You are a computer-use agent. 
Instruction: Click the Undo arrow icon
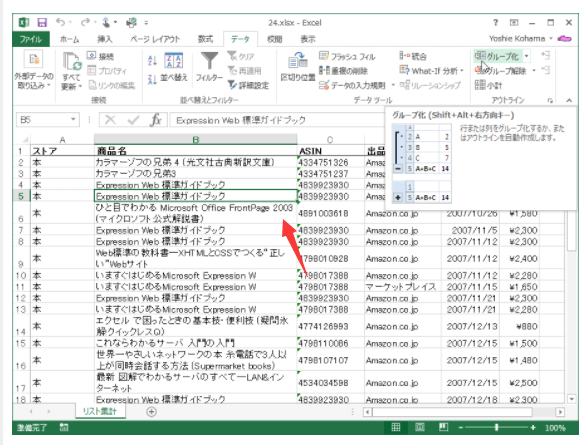tap(61, 22)
